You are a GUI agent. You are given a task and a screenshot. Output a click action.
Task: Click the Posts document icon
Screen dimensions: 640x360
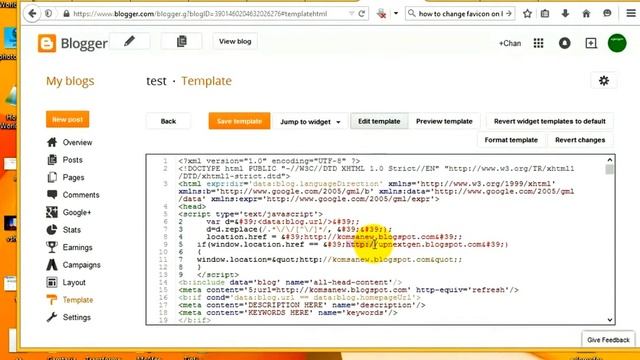pos(52,160)
